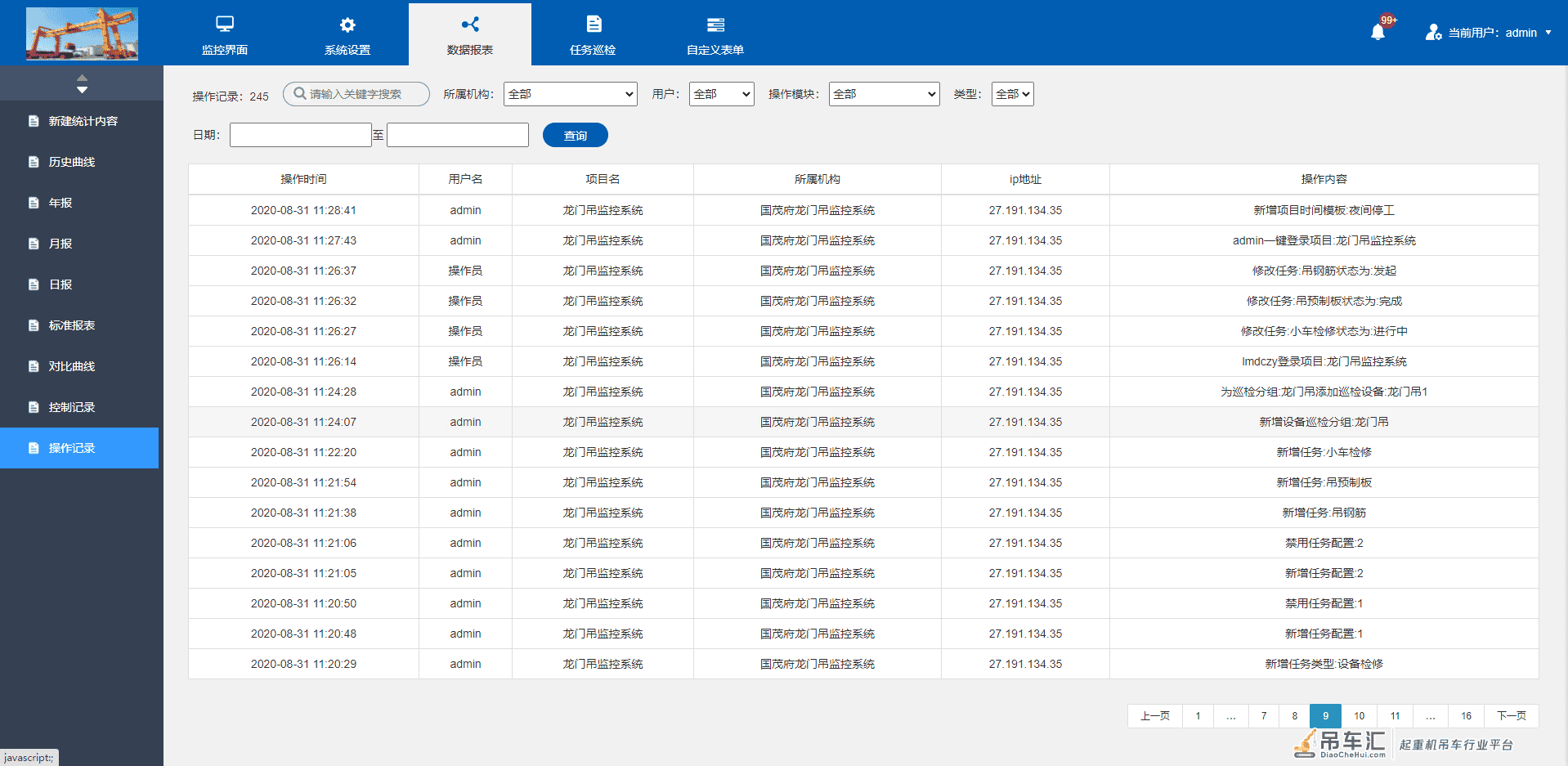
Task: Open the 操作模块 dropdown
Action: [x=885, y=94]
